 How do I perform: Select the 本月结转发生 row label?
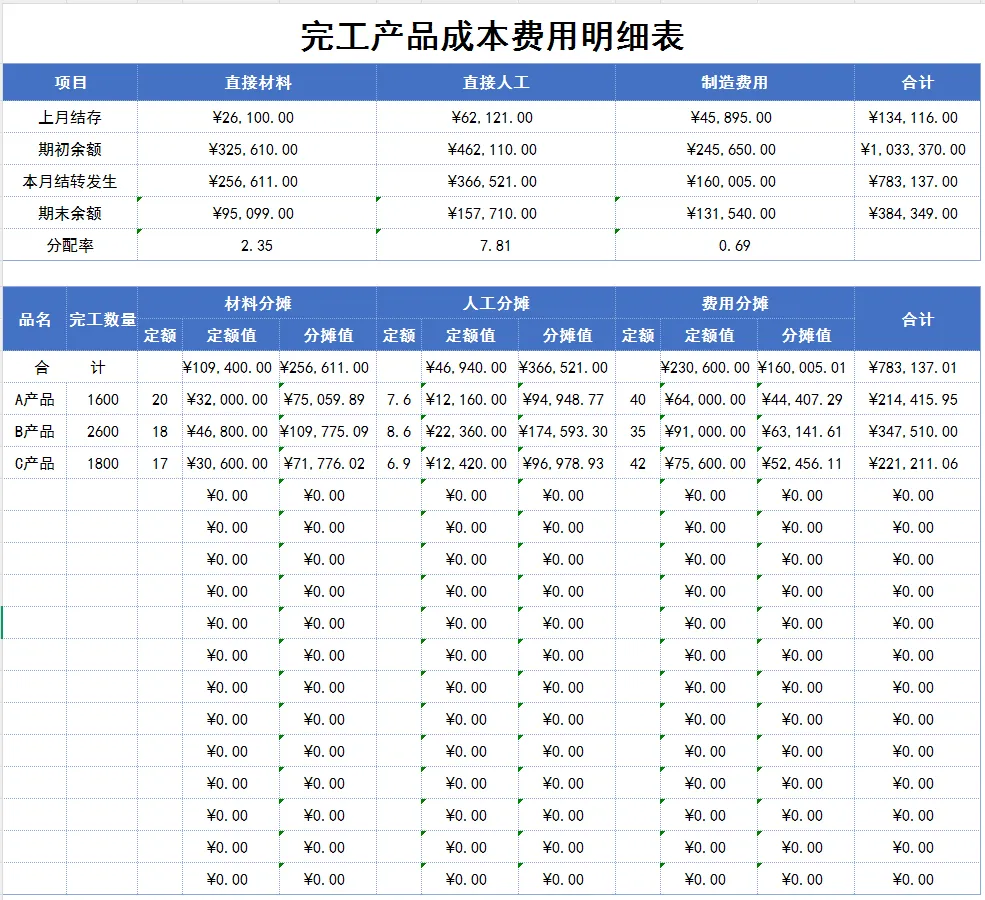click(70, 182)
